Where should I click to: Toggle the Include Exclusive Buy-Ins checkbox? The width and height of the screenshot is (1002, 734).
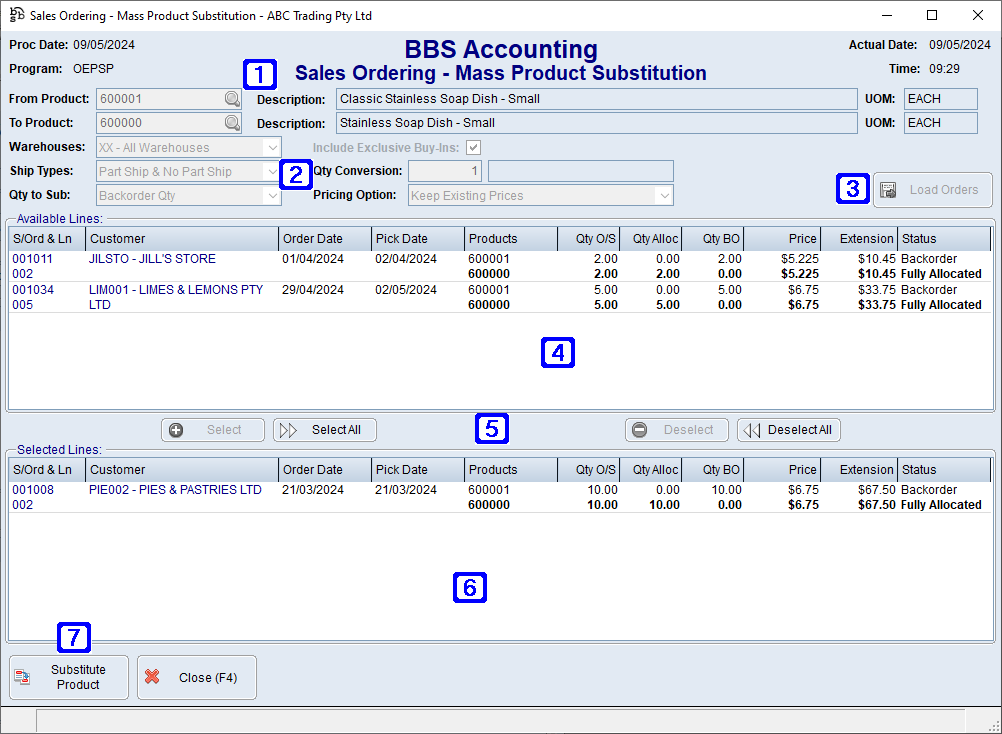(473, 146)
